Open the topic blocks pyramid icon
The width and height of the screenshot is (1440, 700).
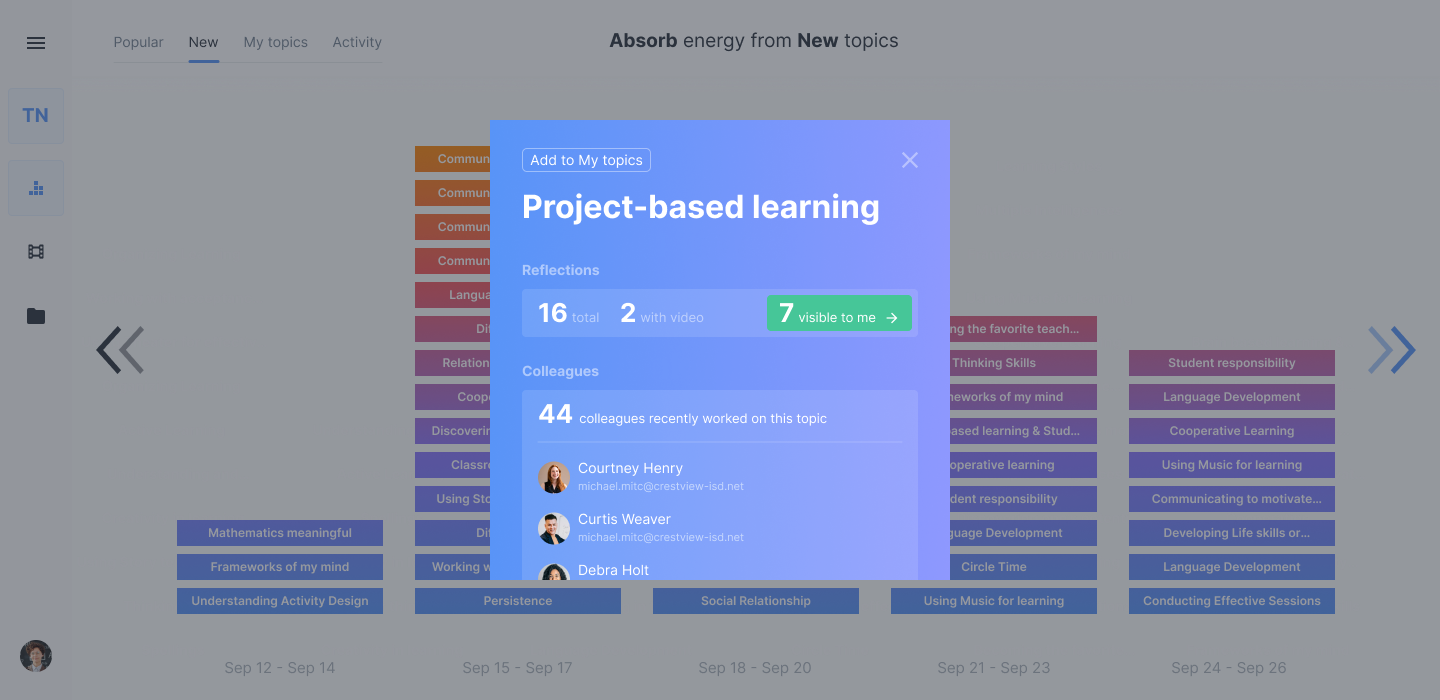coord(36,188)
